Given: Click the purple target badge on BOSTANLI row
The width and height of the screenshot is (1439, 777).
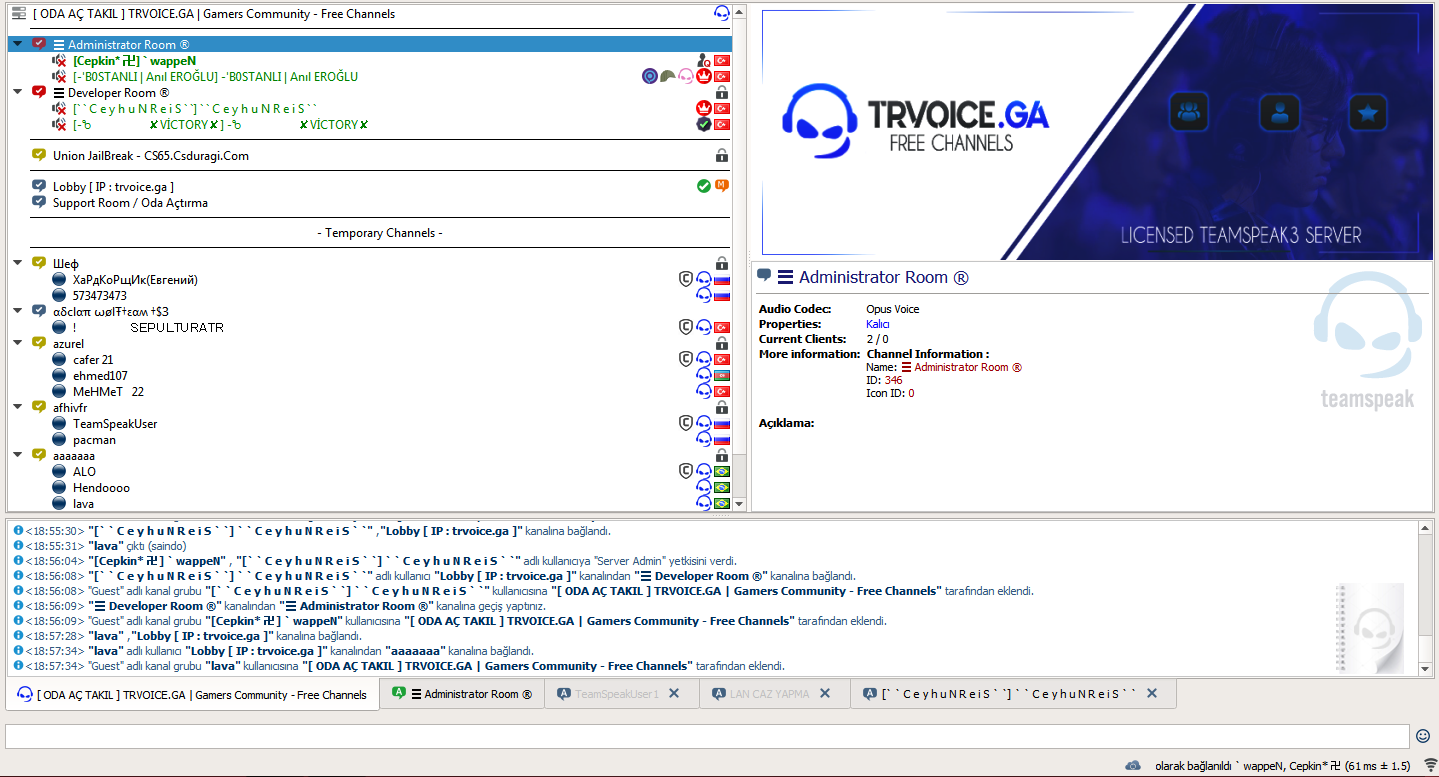Looking at the screenshot, I should click(x=650, y=77).
